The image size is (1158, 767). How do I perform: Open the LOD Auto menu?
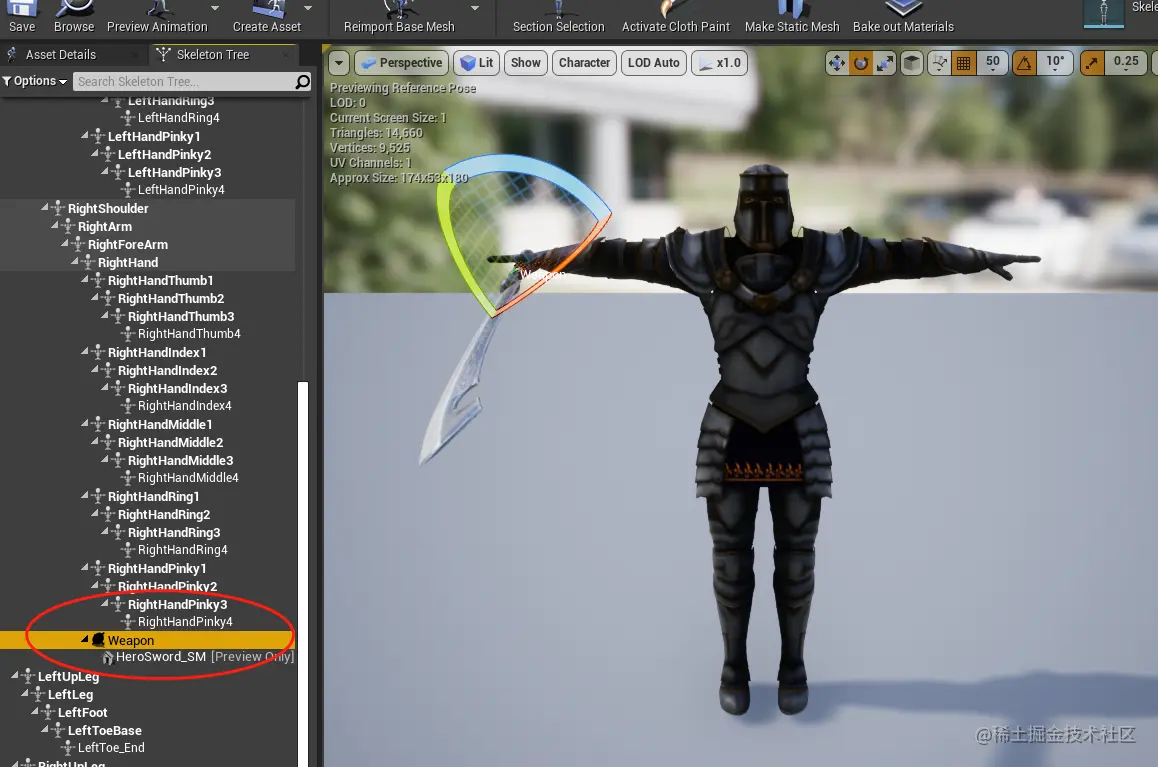pyautogui.click(x=654, y=63)
